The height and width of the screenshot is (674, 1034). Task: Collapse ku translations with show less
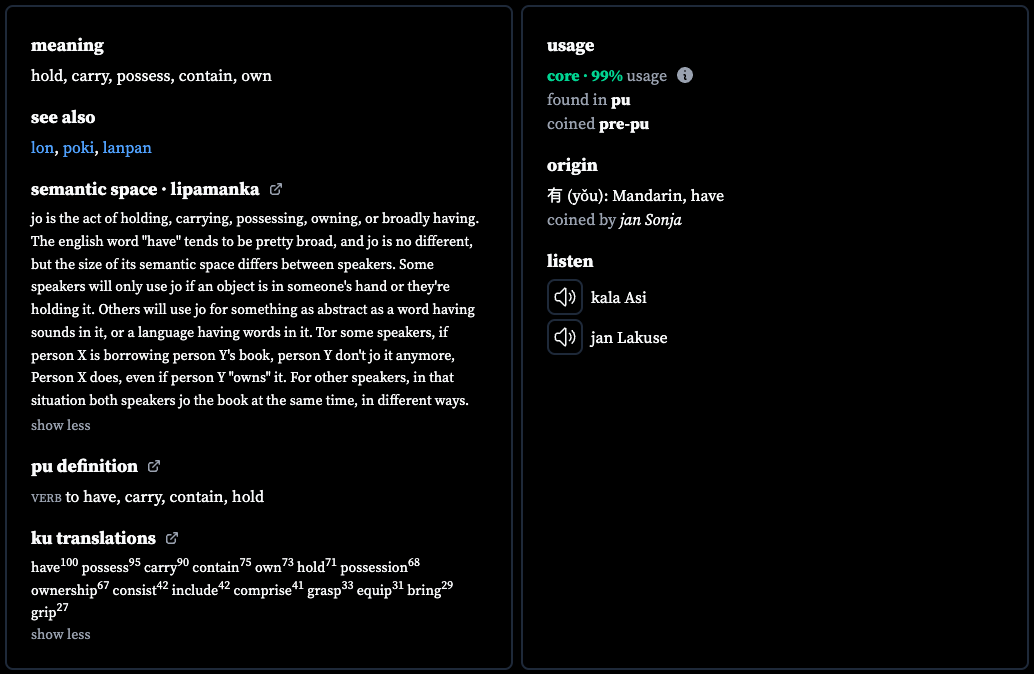61,634
